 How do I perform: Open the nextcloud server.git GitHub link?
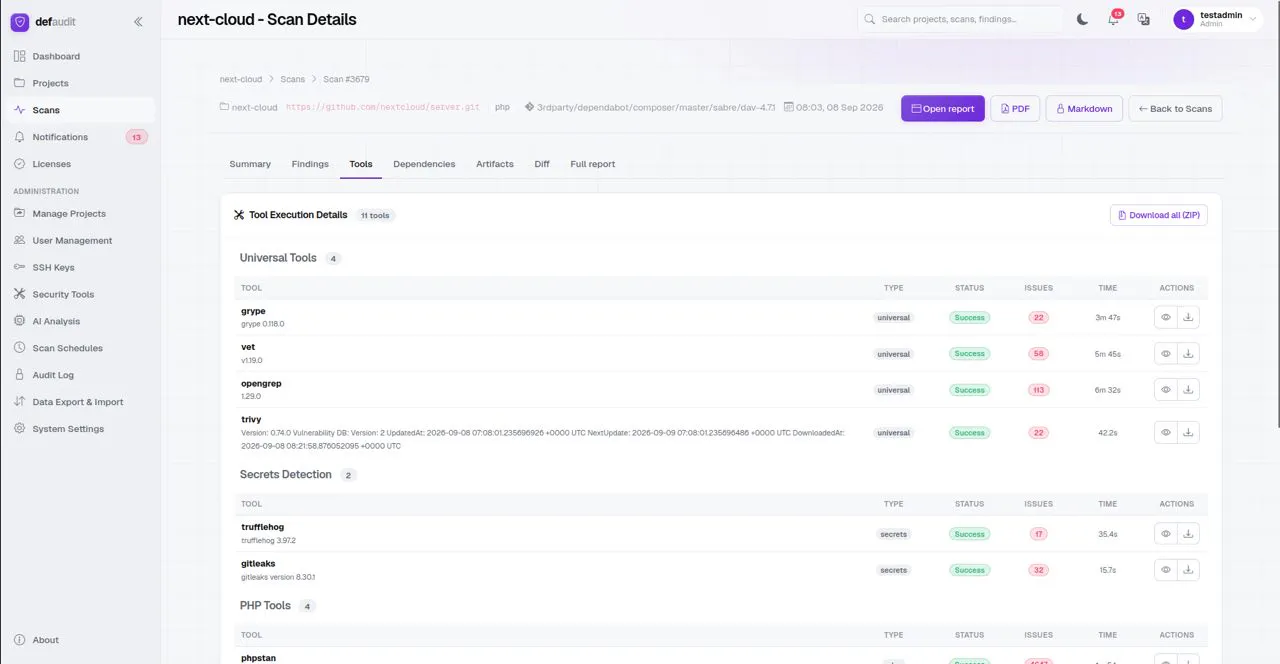pyautogui.click(x=383, y=107)
